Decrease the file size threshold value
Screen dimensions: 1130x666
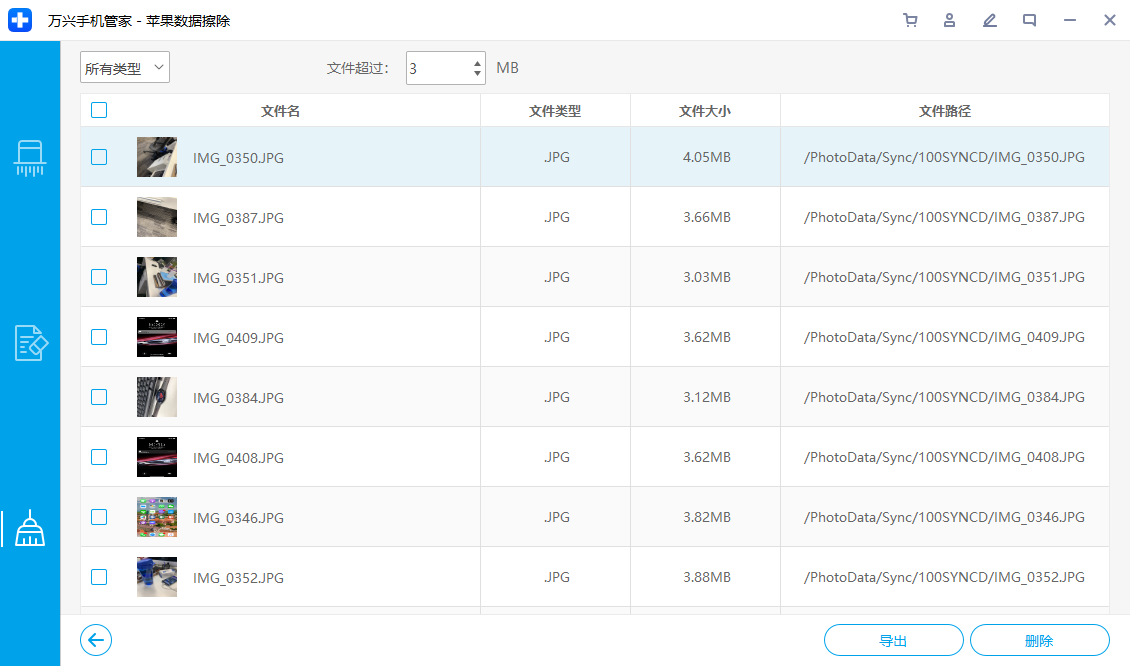click(x=477, y=75)
